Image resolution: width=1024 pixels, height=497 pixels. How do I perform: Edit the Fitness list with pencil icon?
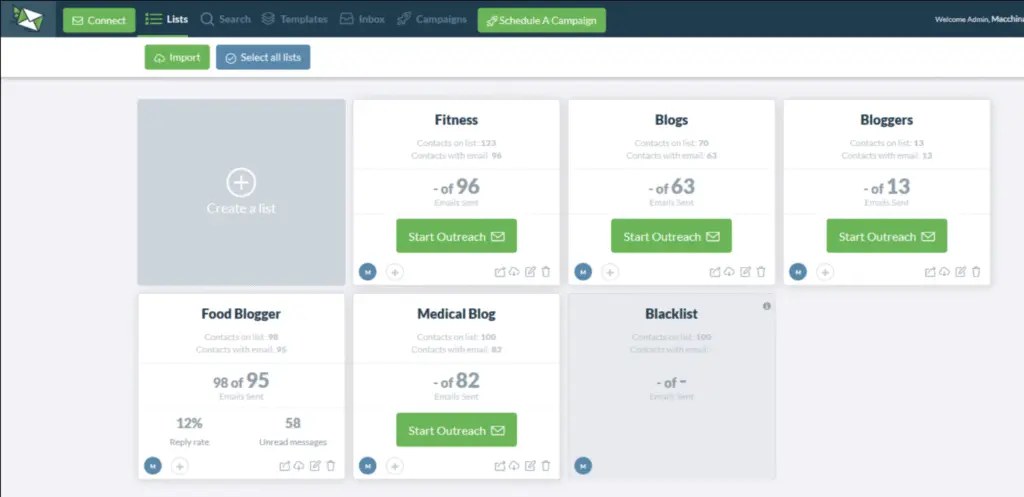click(530, 272)
